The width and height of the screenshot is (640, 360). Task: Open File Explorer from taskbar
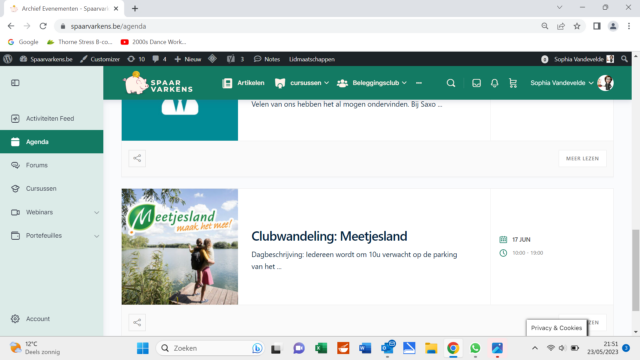(431, 348)
